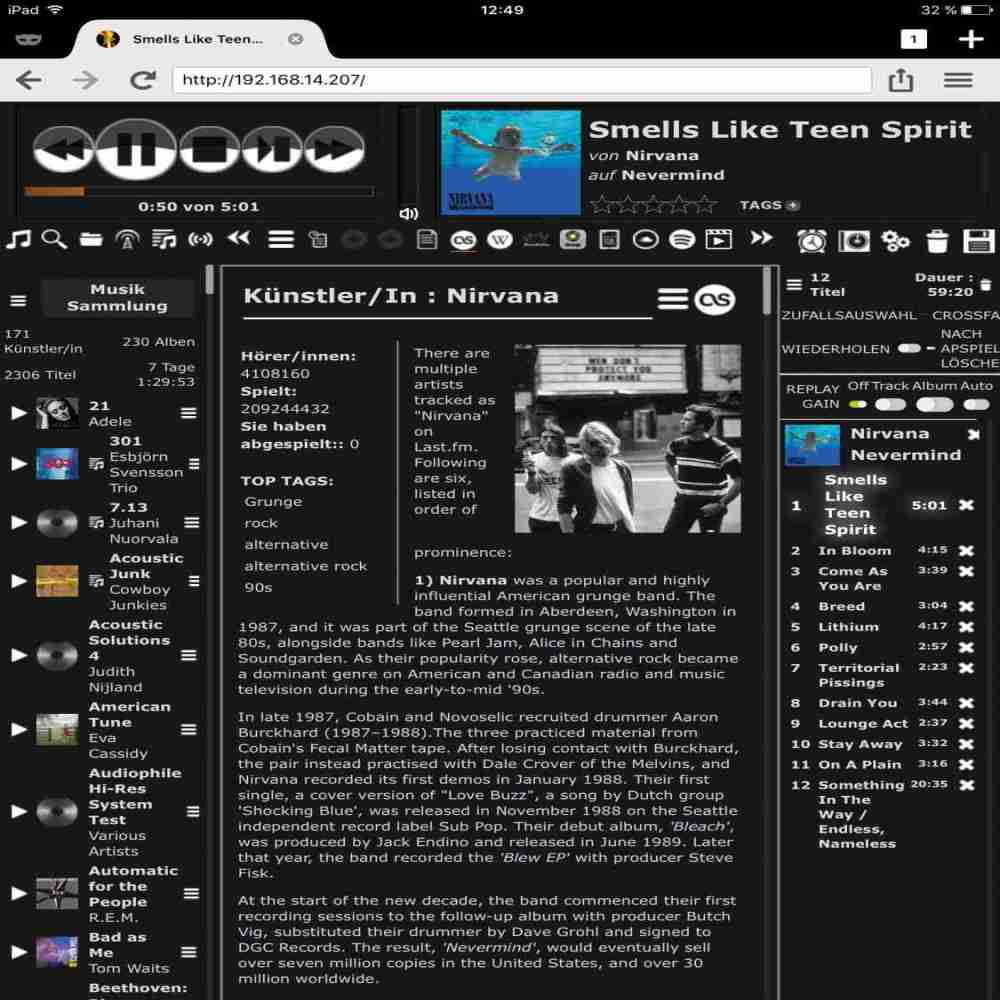Open the browser hamburger menu
This screenshot has height=1000, width=1000.
(958, 80)
